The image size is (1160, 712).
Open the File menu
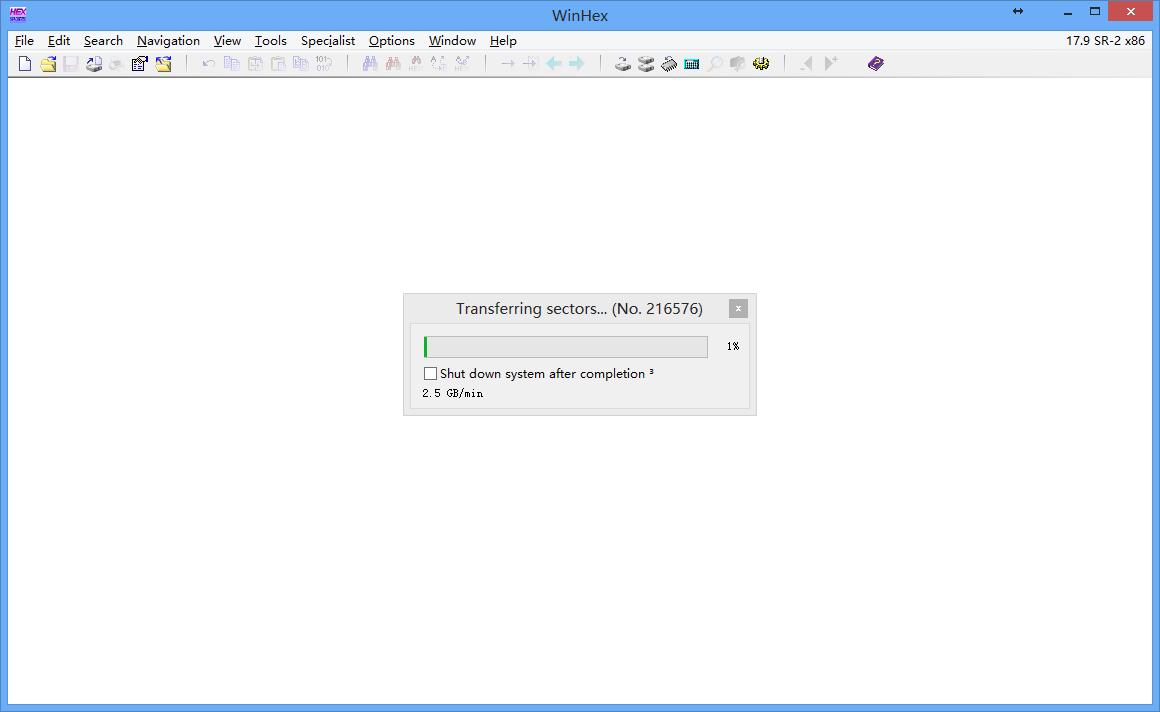pos(24,41)
